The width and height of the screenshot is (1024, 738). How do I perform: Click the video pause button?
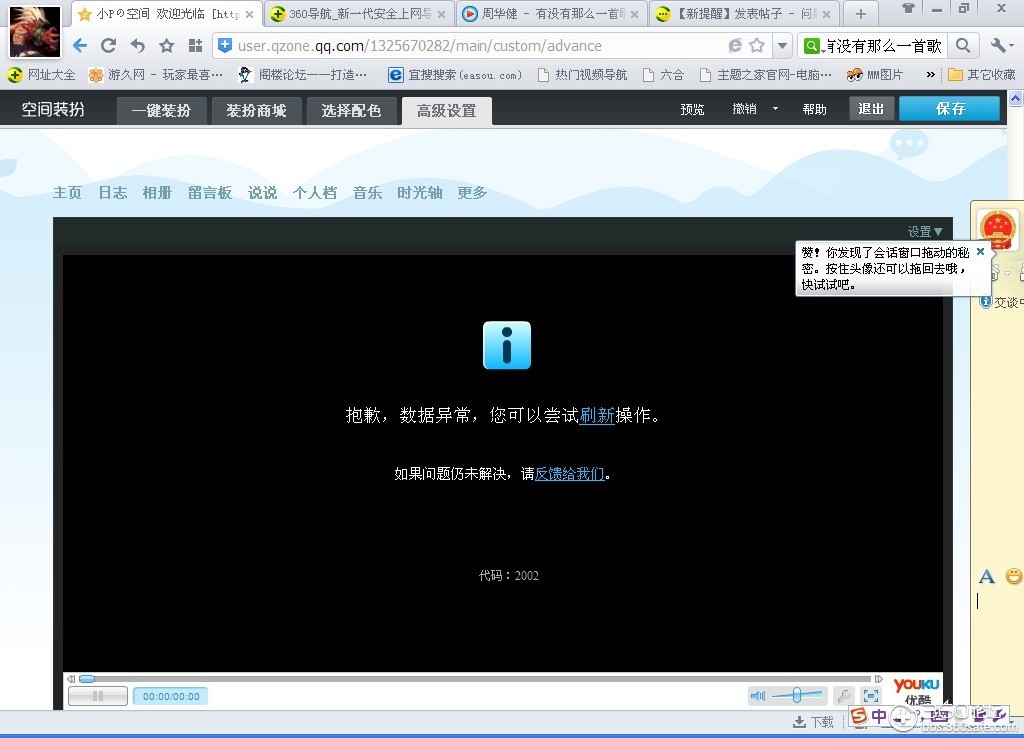pos(98,696)
